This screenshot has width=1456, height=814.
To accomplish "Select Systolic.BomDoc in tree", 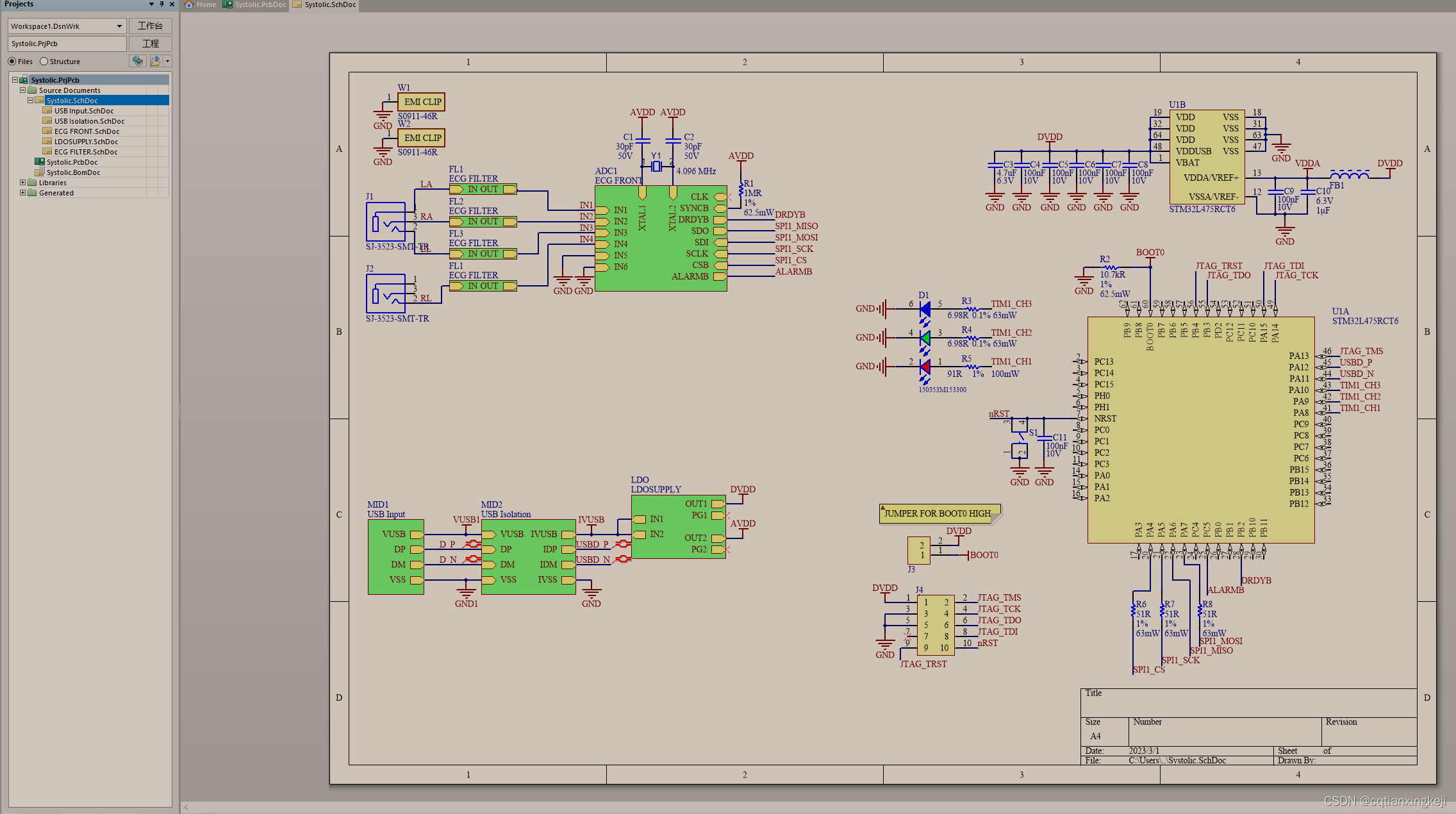I will click(73, 172).
